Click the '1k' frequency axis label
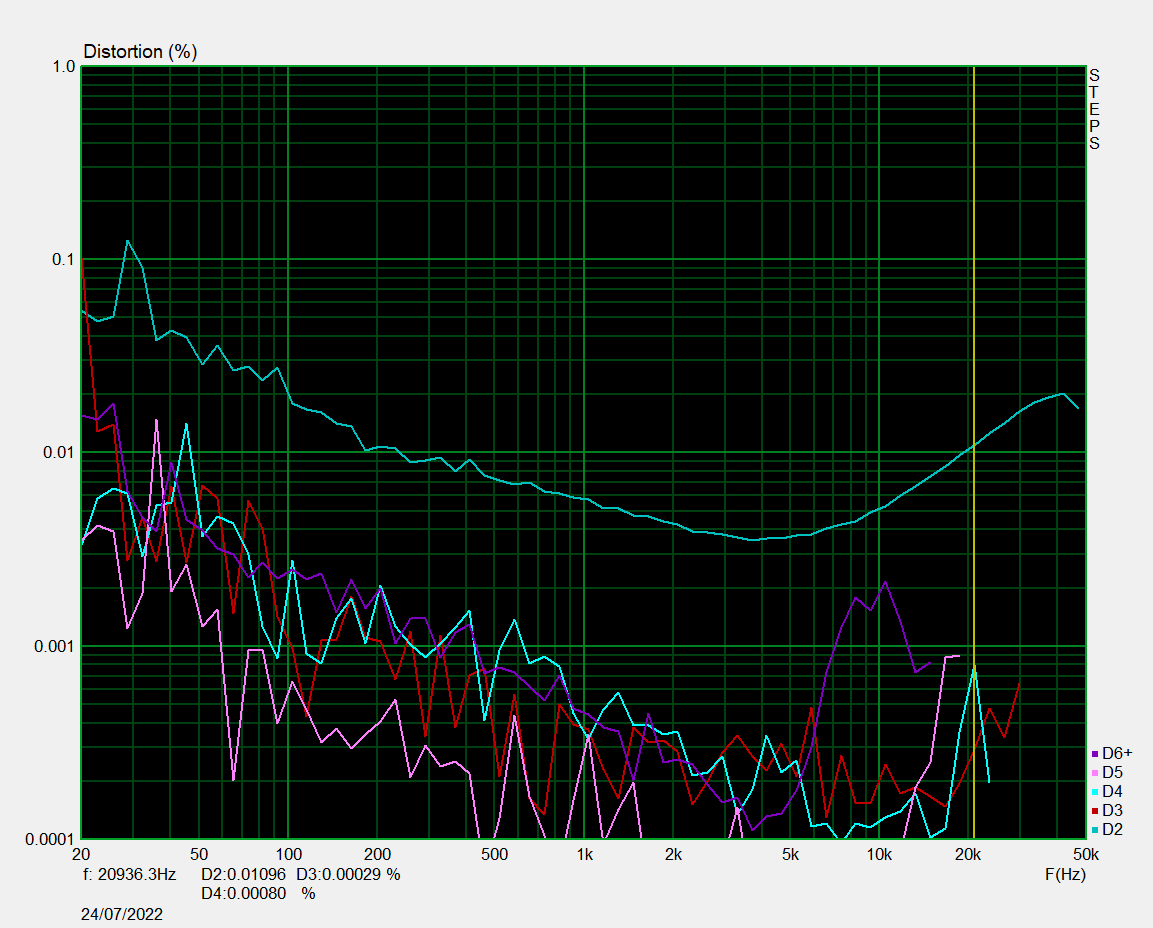The width and height of the screenshot is (1153, 928). tap(585, 854)
